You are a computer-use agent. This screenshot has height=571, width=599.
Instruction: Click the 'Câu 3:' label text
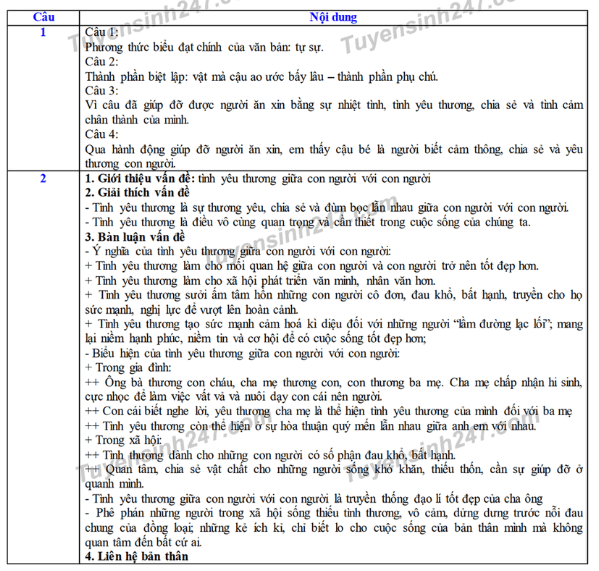click(102, 91)
